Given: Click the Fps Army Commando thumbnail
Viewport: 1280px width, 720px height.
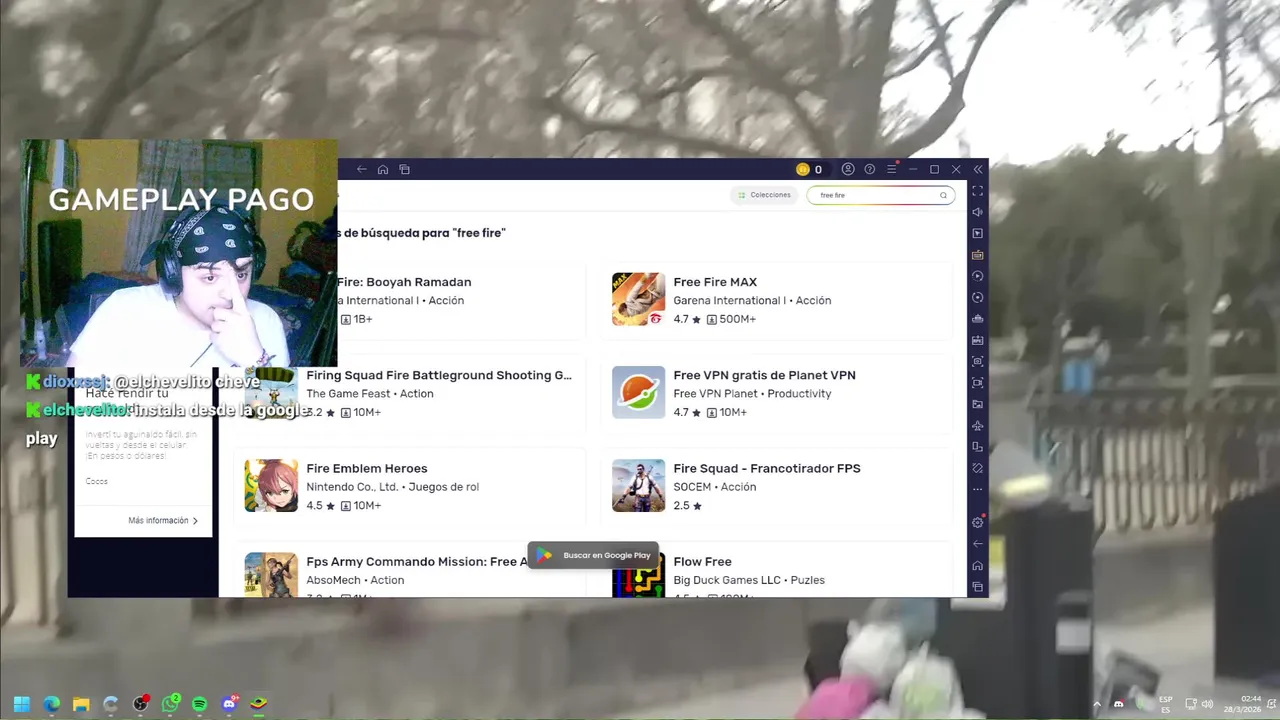Looking at the screenshot, I should tap(271, 575).
